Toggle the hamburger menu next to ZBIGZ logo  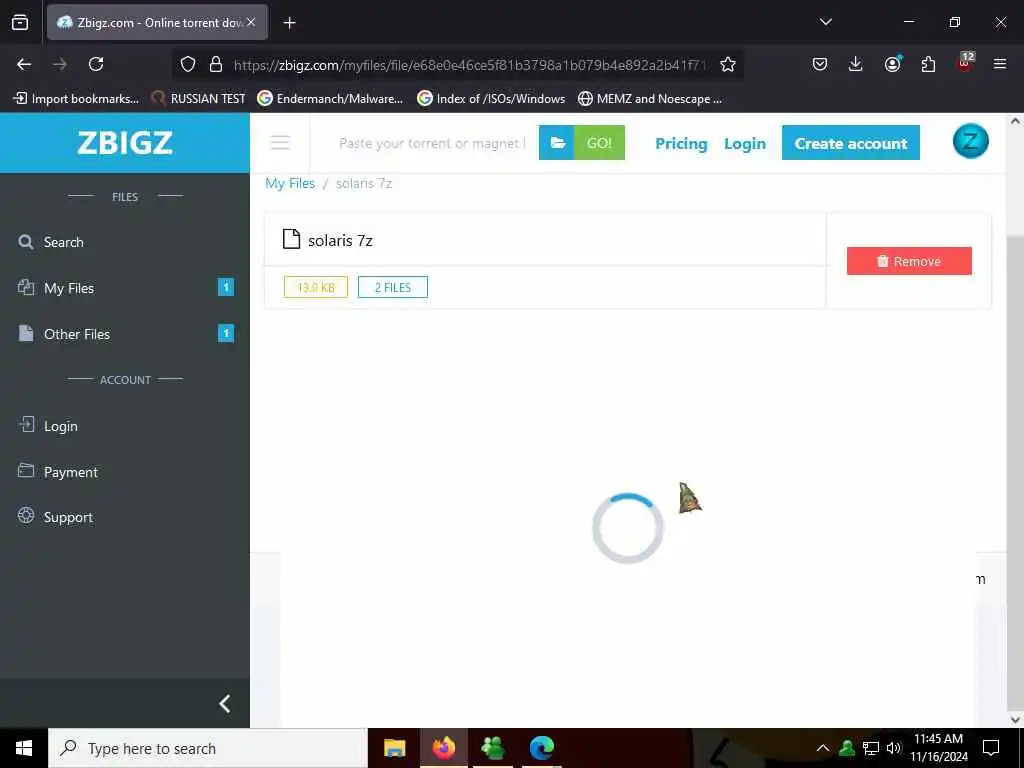[280, 142]
